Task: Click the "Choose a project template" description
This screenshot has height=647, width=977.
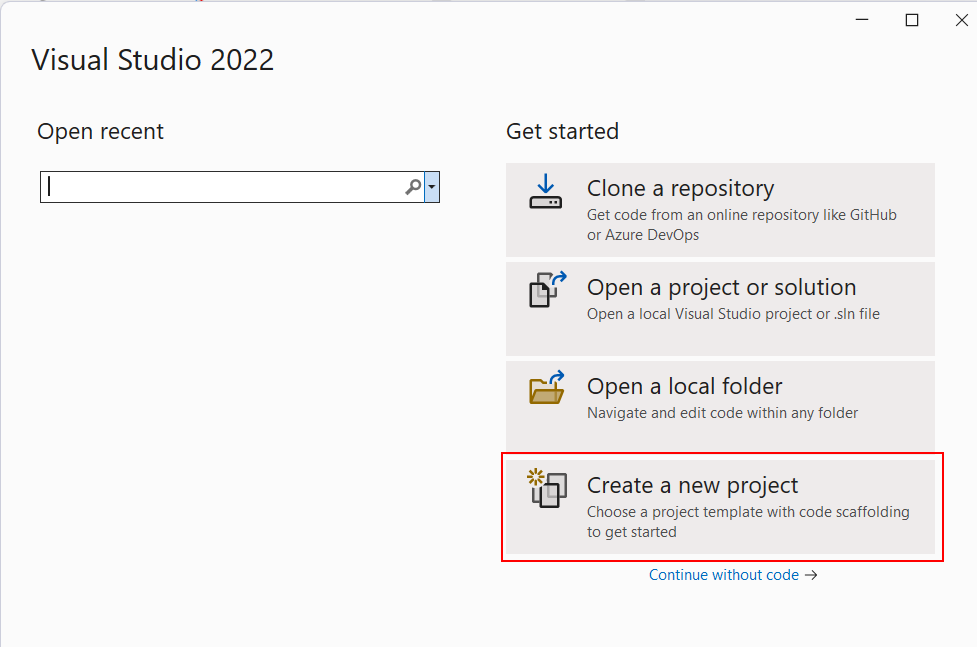Action: [748, 522]
